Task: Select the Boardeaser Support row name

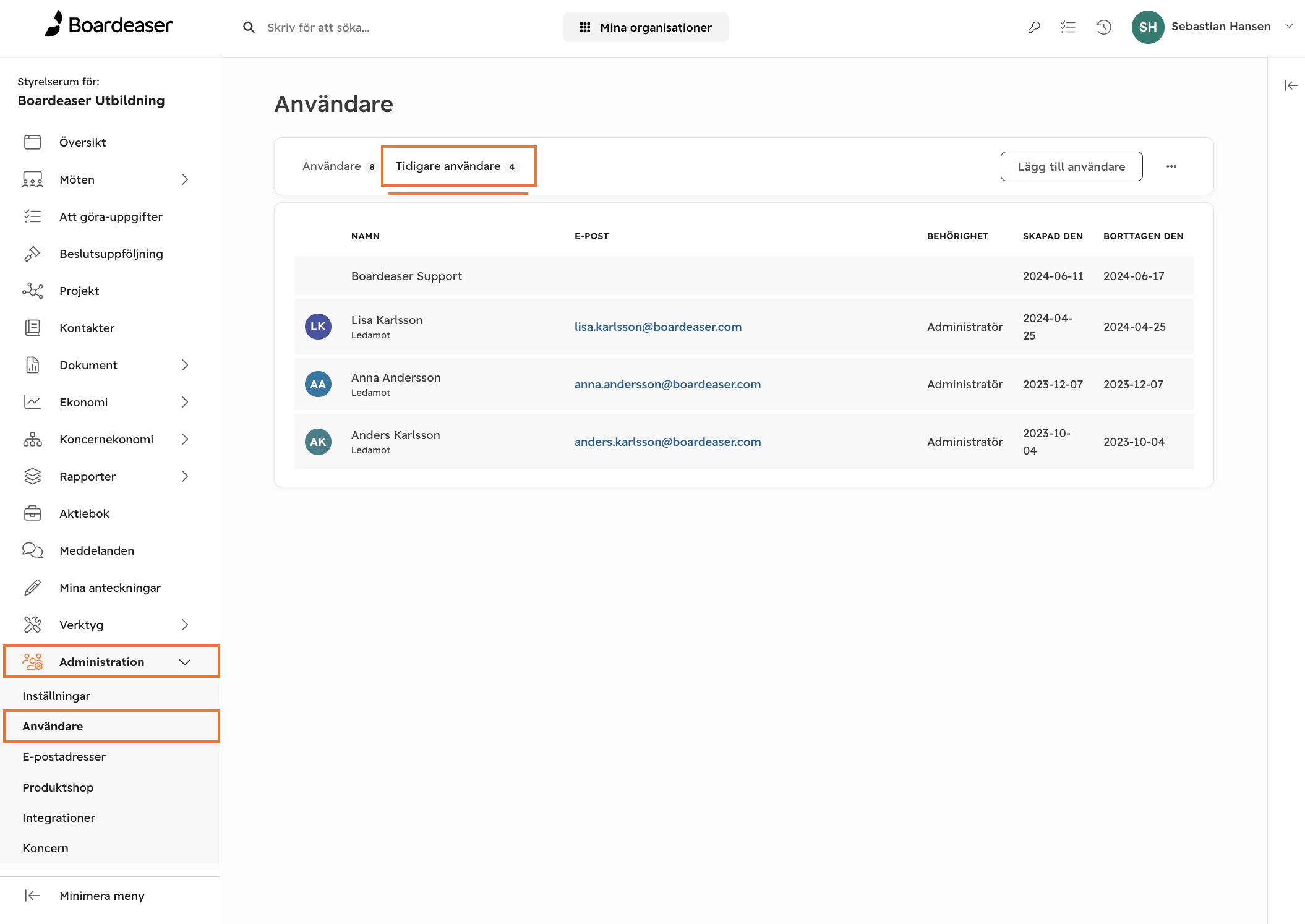Action: 406,276
